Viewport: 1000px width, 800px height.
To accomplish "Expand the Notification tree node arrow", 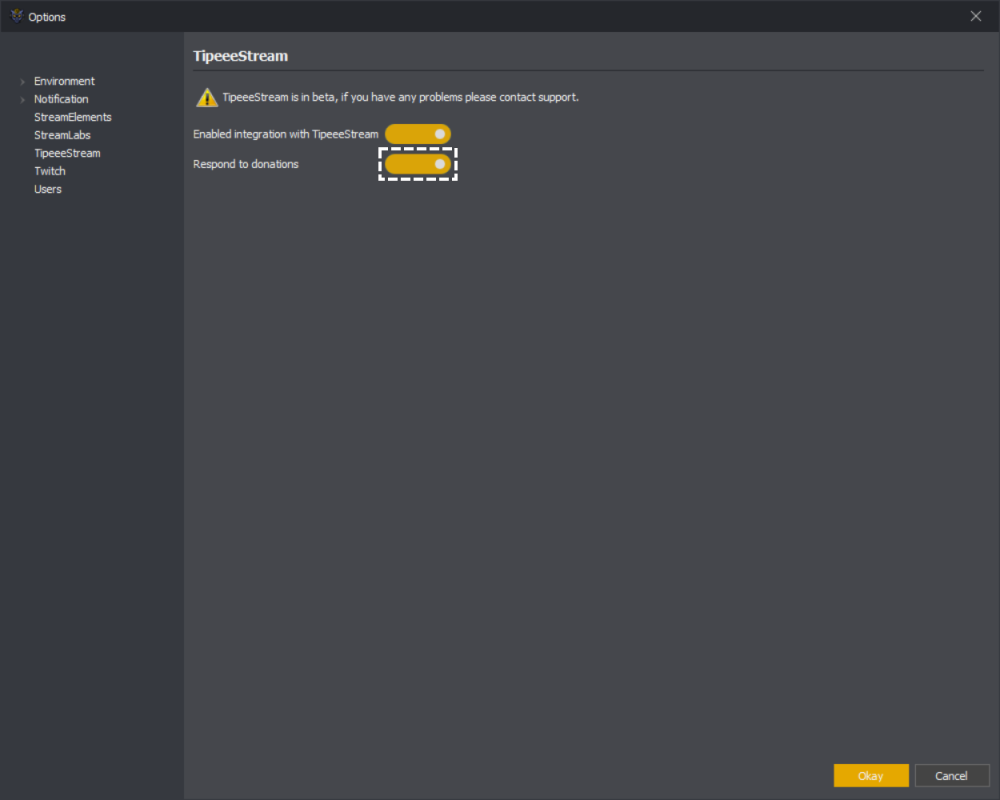I will coord(23,100).
